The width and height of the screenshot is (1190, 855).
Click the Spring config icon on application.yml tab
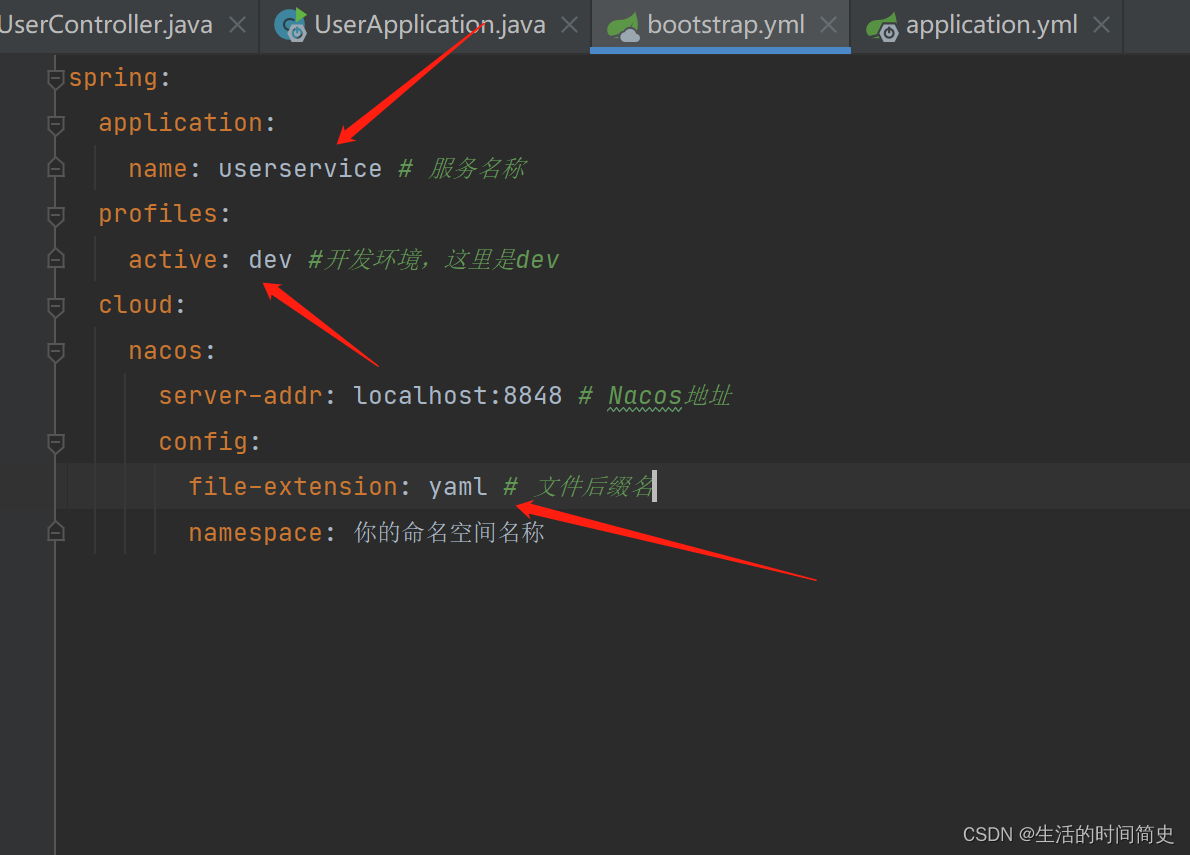[x=882, y=26]
